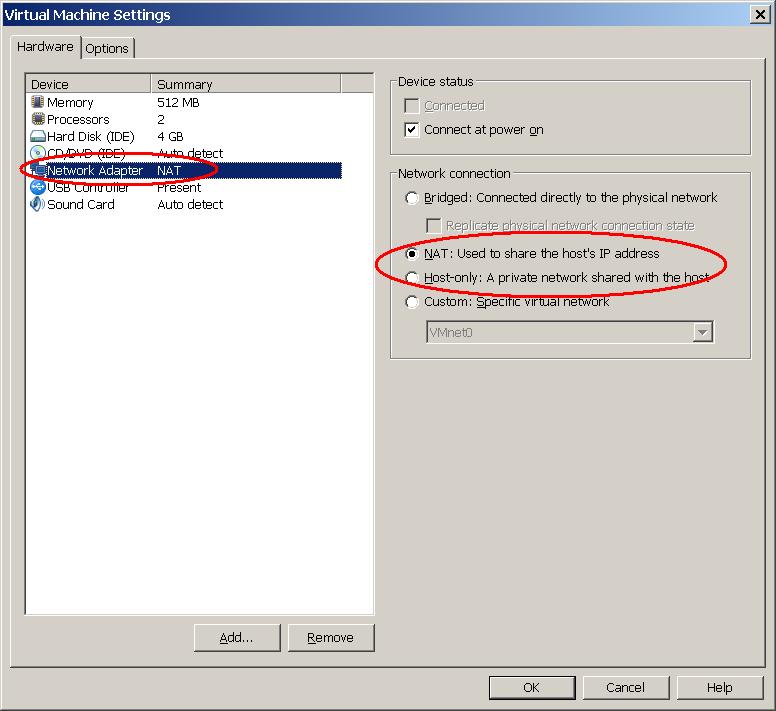
Task: Click the Memory device icon
Action: 38,102
